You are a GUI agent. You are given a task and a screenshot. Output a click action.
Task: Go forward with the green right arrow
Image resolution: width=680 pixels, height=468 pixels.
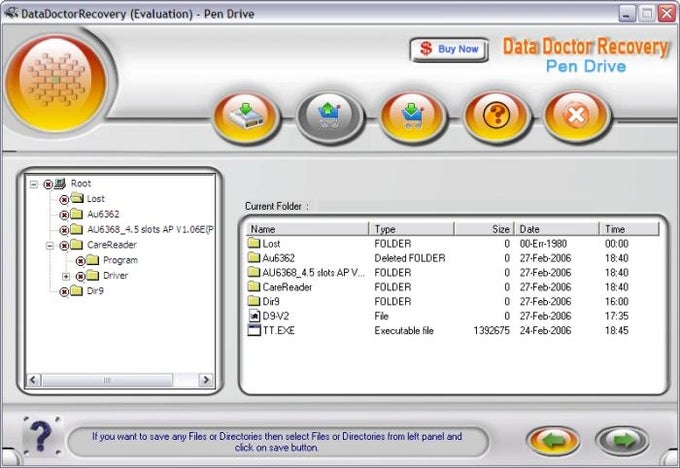point(622,441)
